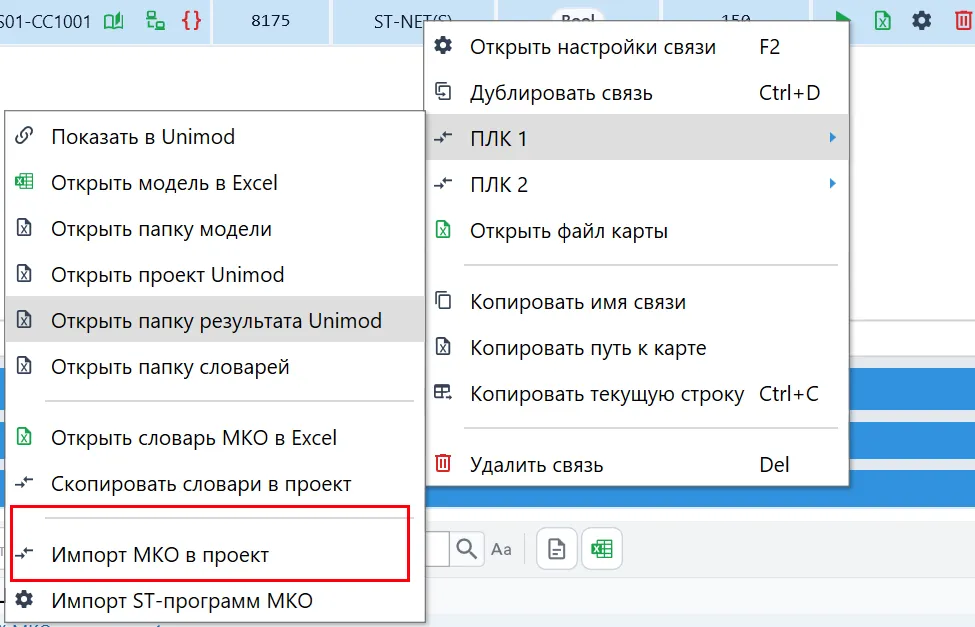The height and width of the screenshot is (627, 975).
Task: Select Открыть настройки связи
Action: [x=637, y=47]
